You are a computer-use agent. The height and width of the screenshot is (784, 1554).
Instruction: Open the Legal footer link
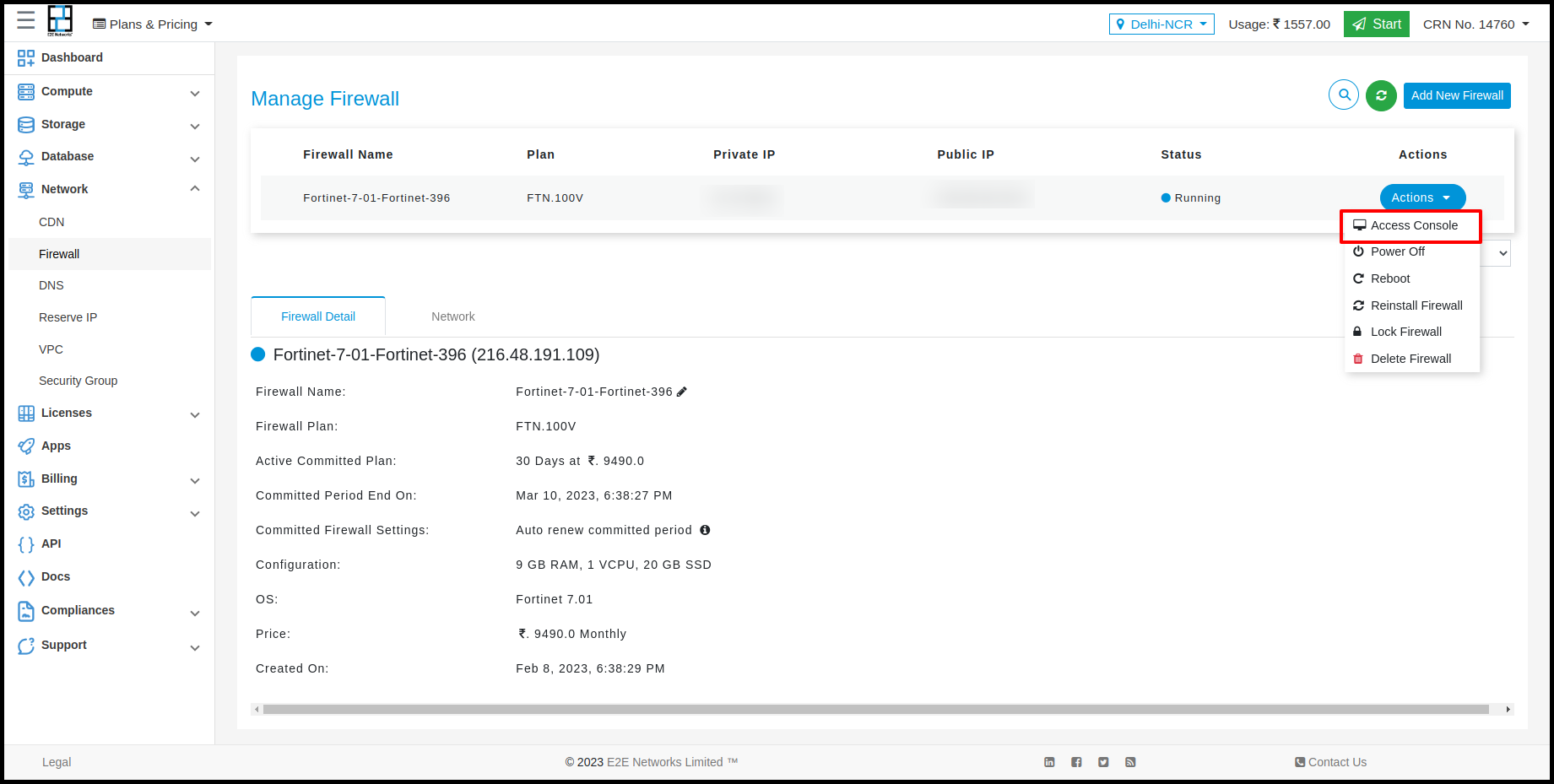click(x=57, y=762)
